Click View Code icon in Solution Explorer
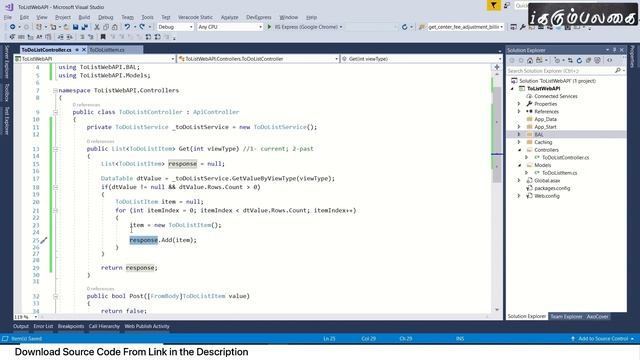The height and width of the screenshot is (360, 640). (x=609, y=60)
